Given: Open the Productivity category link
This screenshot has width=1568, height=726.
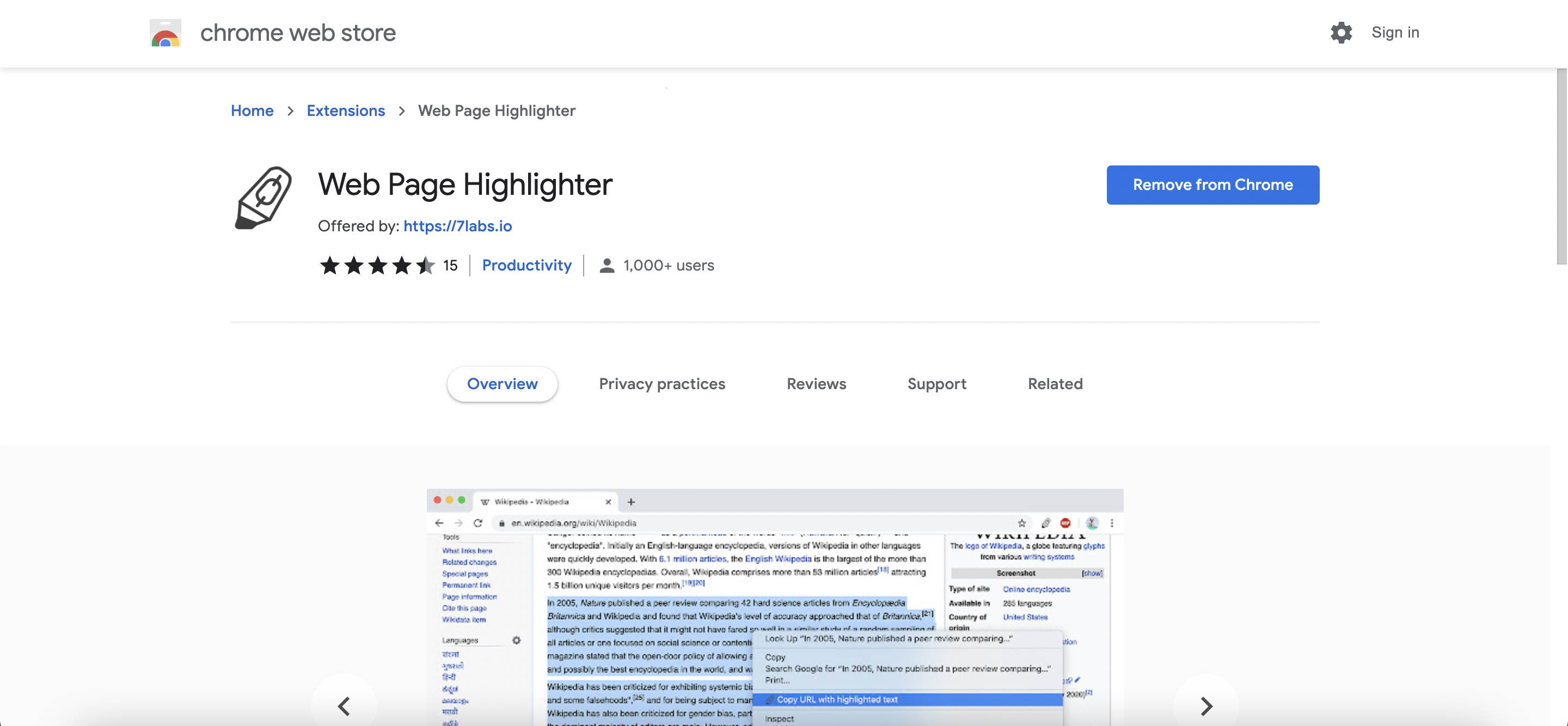Looking at the screenshot, I should tap(526, 266).
